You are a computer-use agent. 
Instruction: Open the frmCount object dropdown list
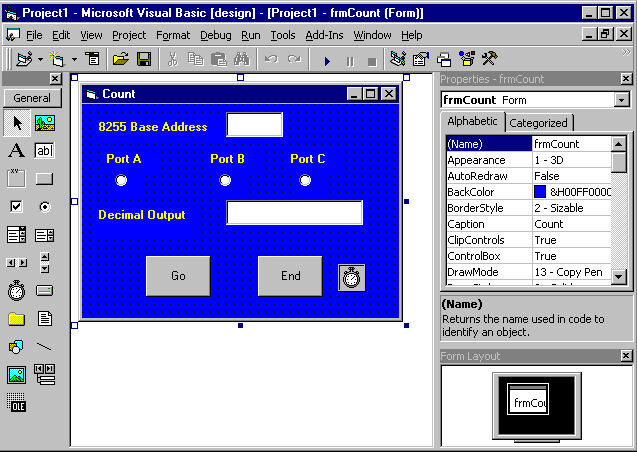click(x=622, y=100)
